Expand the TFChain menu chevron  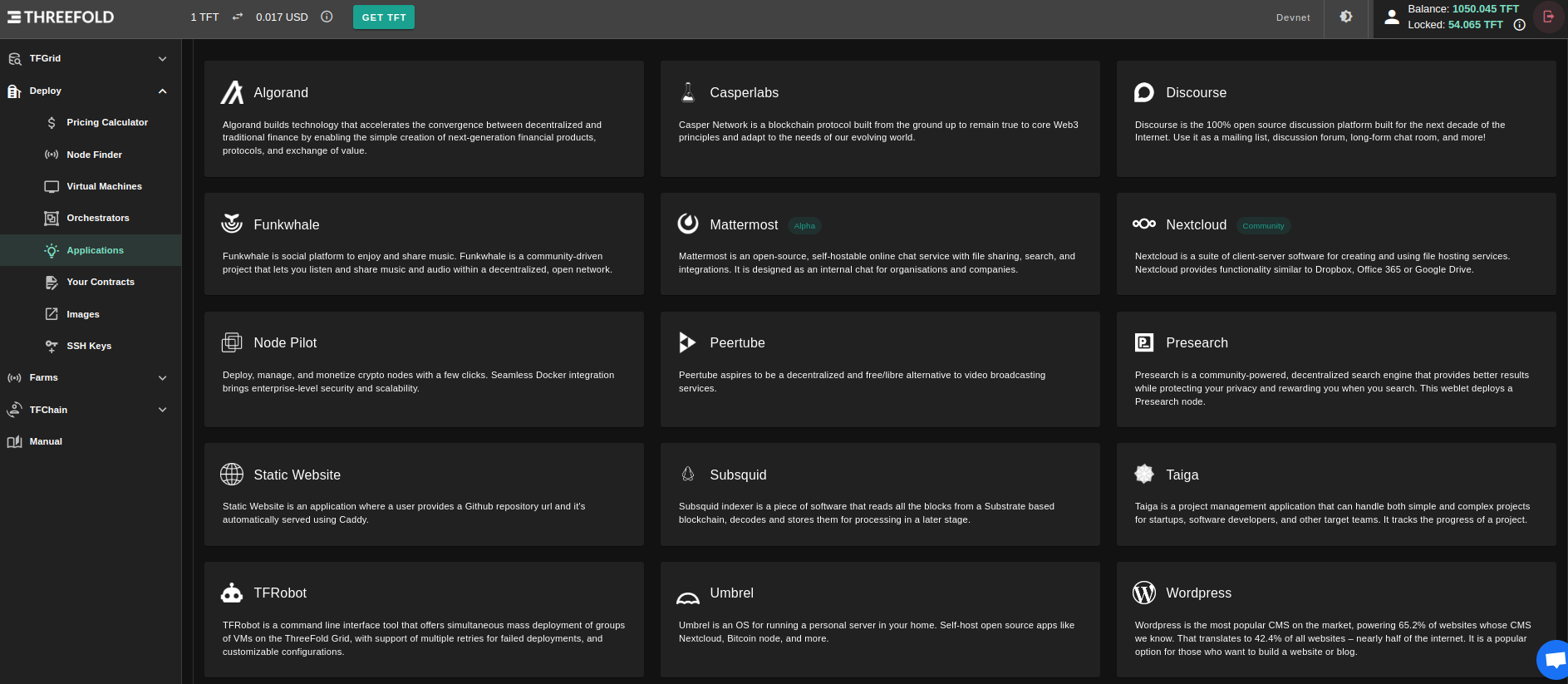[x=162, y=410]
